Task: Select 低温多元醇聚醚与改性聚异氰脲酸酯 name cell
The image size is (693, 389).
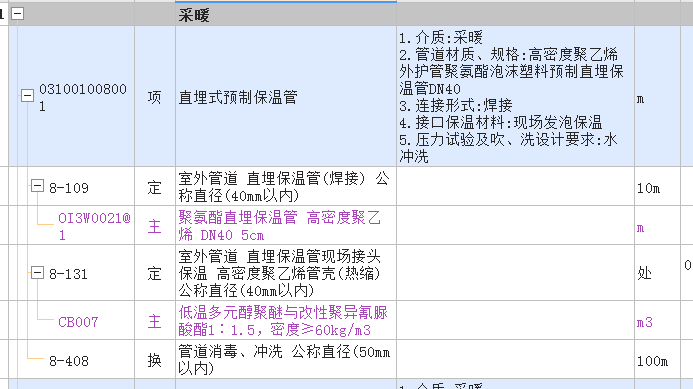Action: click(x=286, y=320)
